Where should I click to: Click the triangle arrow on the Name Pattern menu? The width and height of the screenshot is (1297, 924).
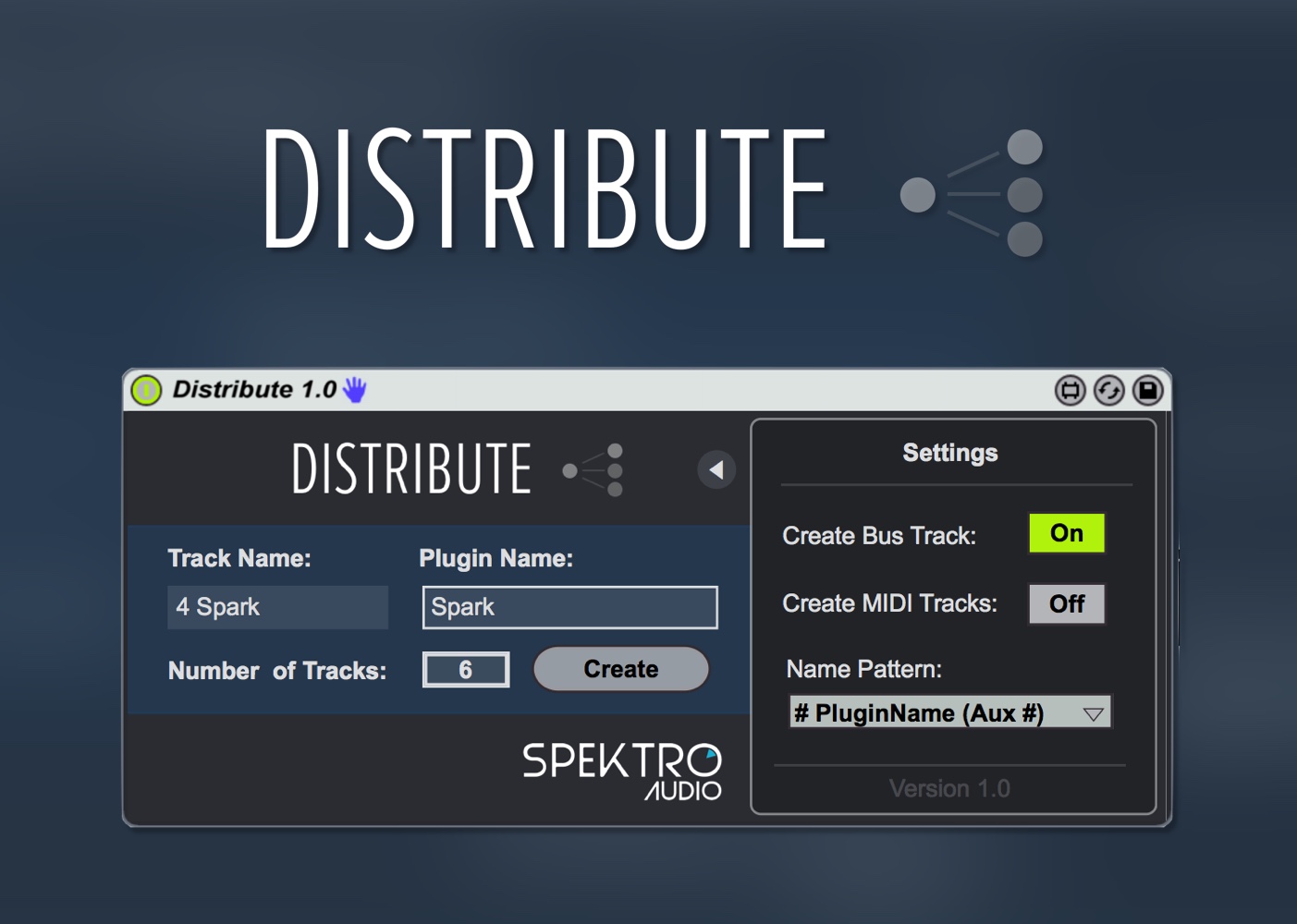[1093, 714]
